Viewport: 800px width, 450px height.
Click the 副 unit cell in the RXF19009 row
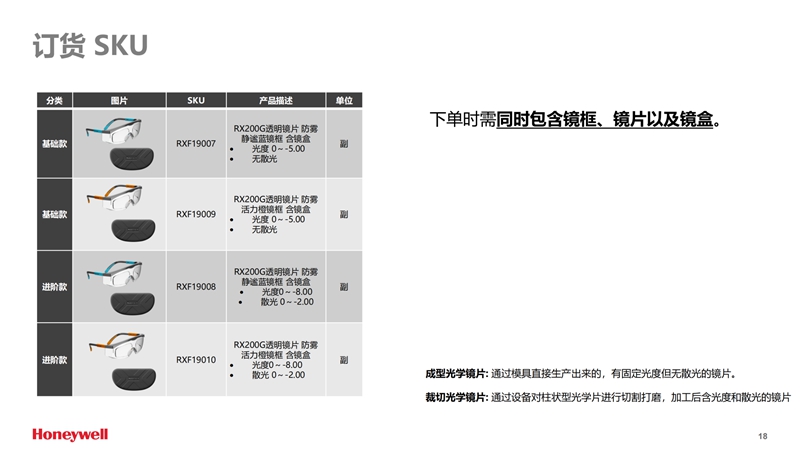point(344,214)
